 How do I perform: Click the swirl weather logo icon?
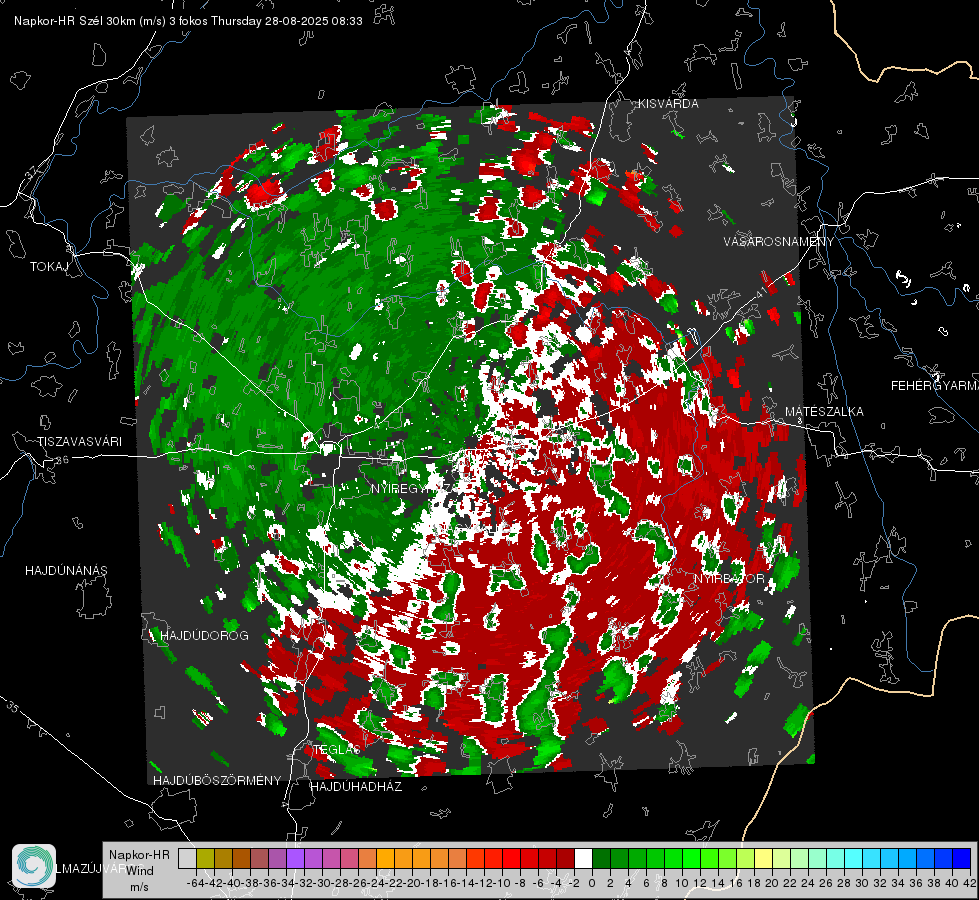pos(34,866)
